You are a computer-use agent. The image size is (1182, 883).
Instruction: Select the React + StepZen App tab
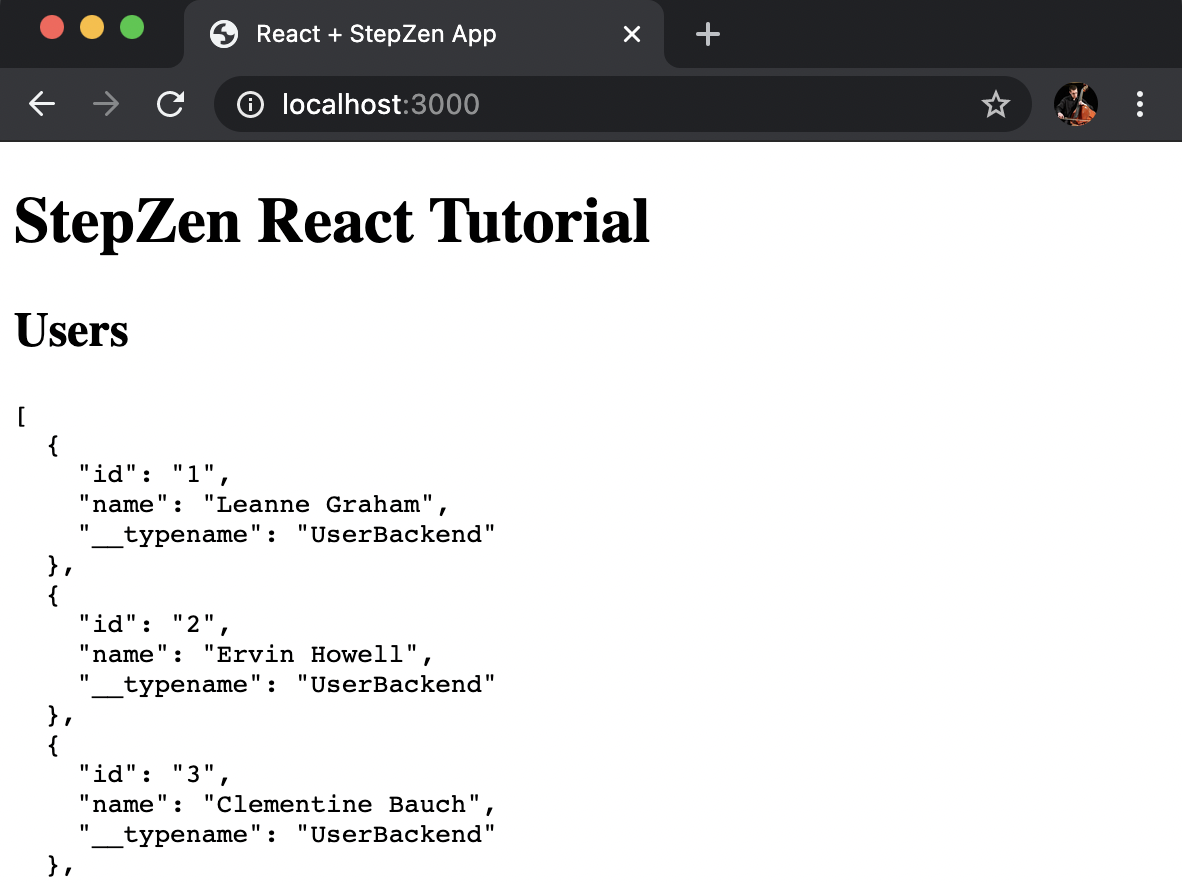(x=400, y=34)
